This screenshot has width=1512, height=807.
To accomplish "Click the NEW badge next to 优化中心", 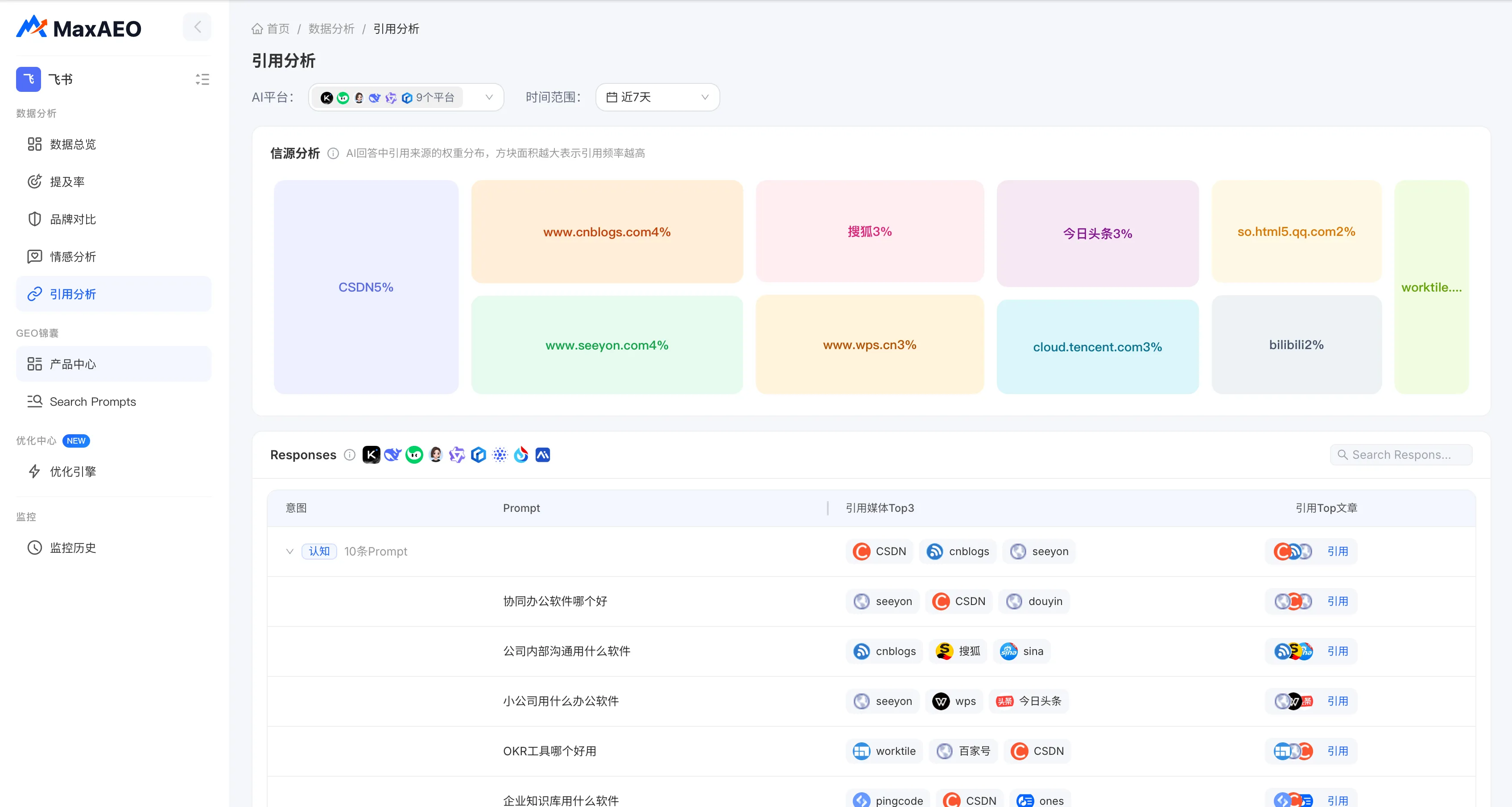I will [x=76, y=441].
